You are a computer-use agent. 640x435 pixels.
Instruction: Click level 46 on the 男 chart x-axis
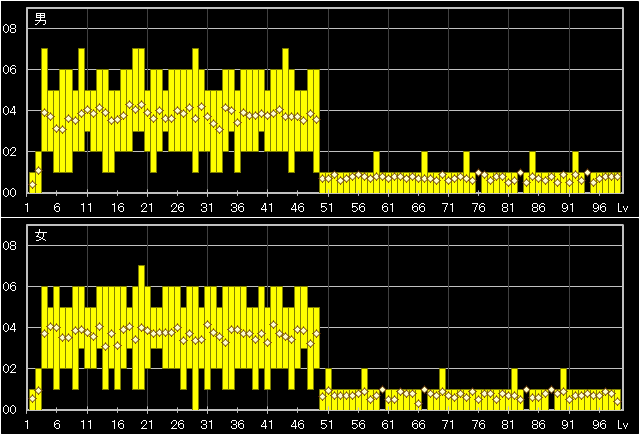298,208
